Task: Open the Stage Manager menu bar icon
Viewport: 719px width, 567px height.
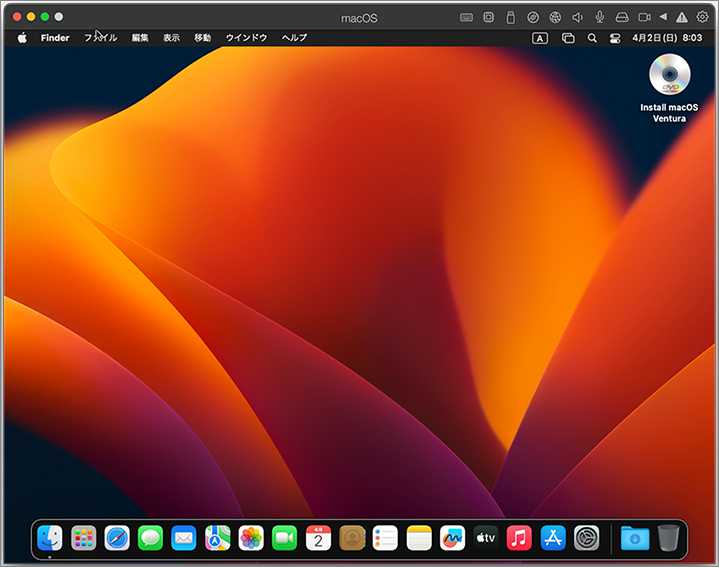Action: [x=568, y=39]
